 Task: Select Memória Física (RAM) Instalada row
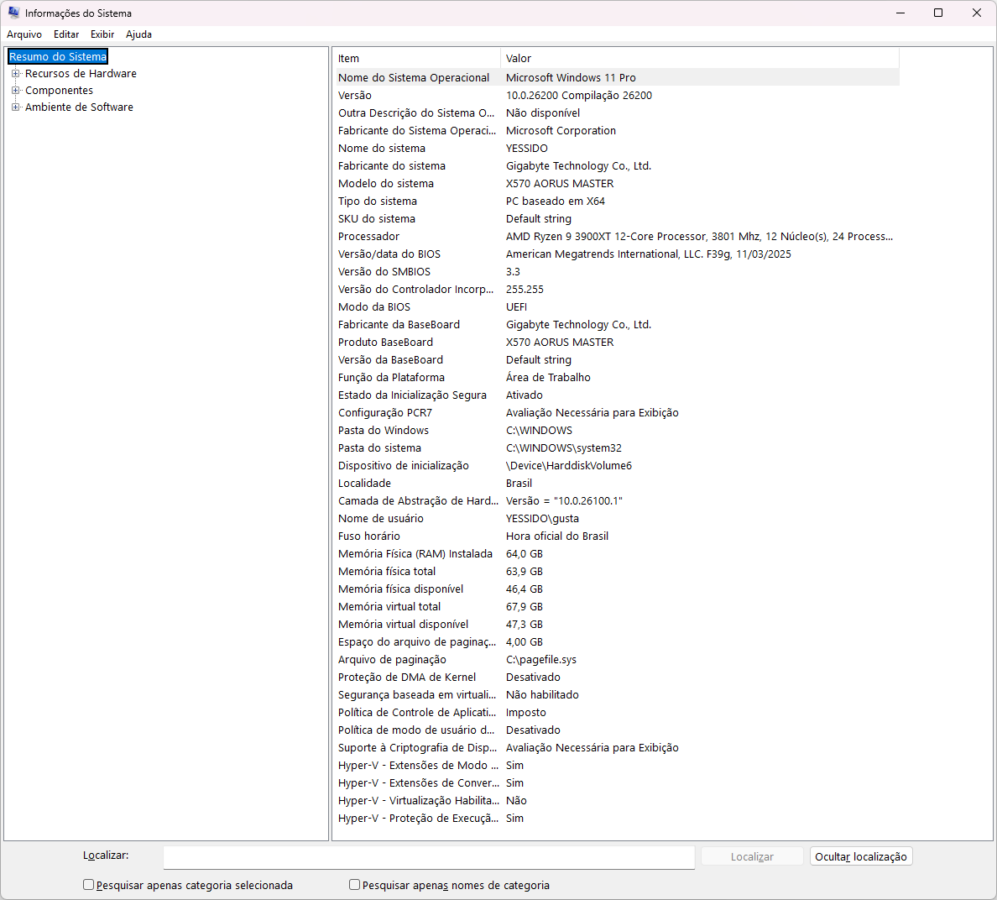click(x=617, y=554)
